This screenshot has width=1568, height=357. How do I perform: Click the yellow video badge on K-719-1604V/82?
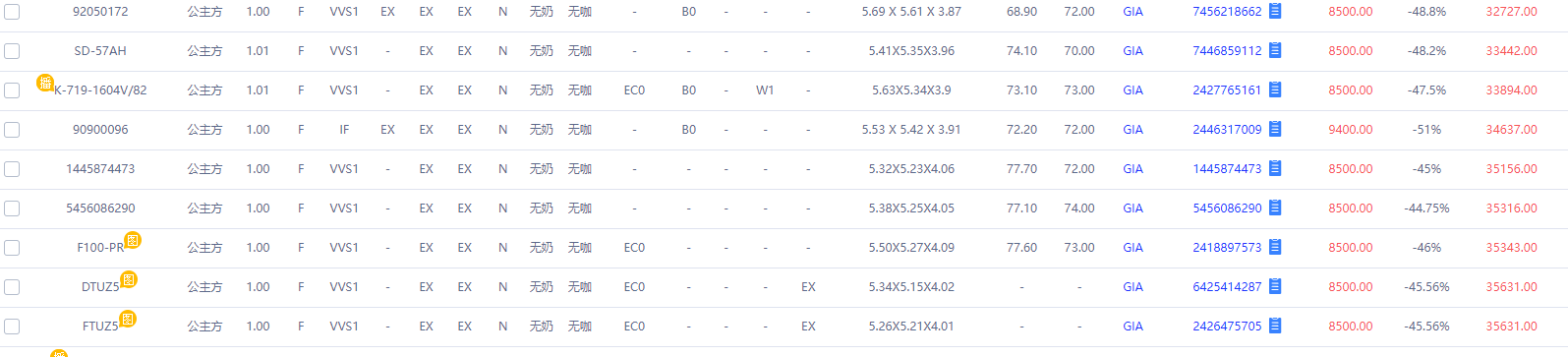[x=45, y=83]
